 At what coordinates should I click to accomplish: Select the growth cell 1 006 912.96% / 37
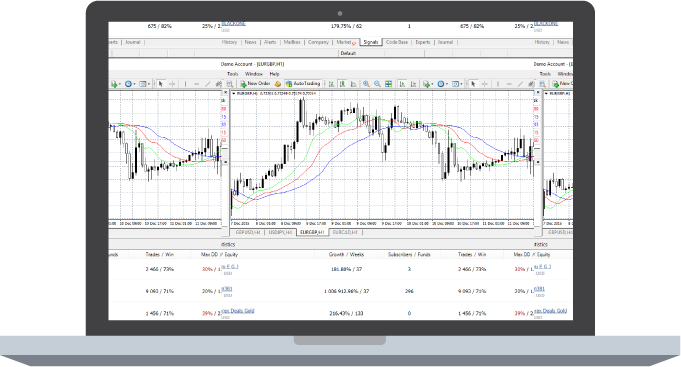(346, 291)
